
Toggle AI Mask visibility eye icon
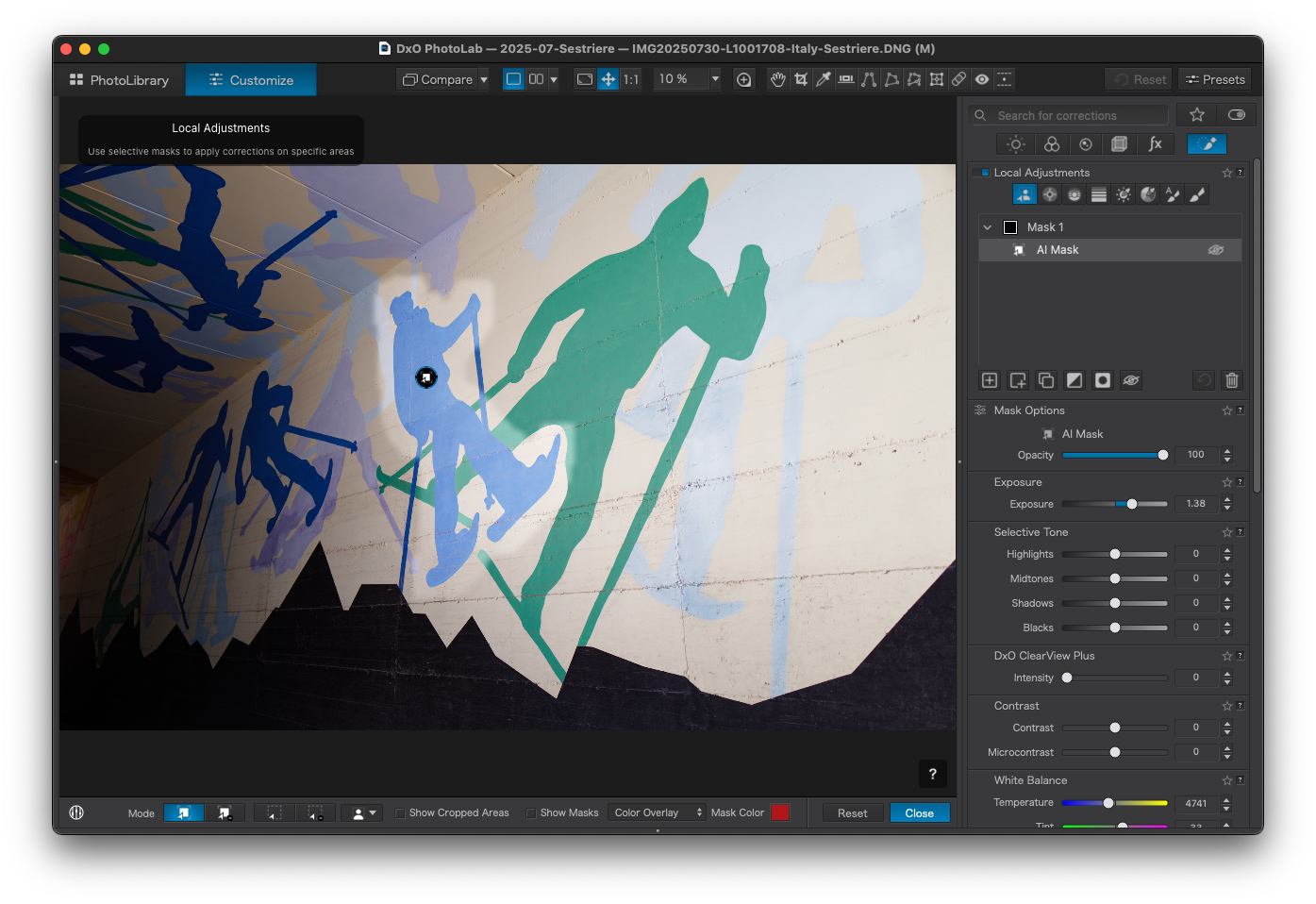coord(1216,250)
